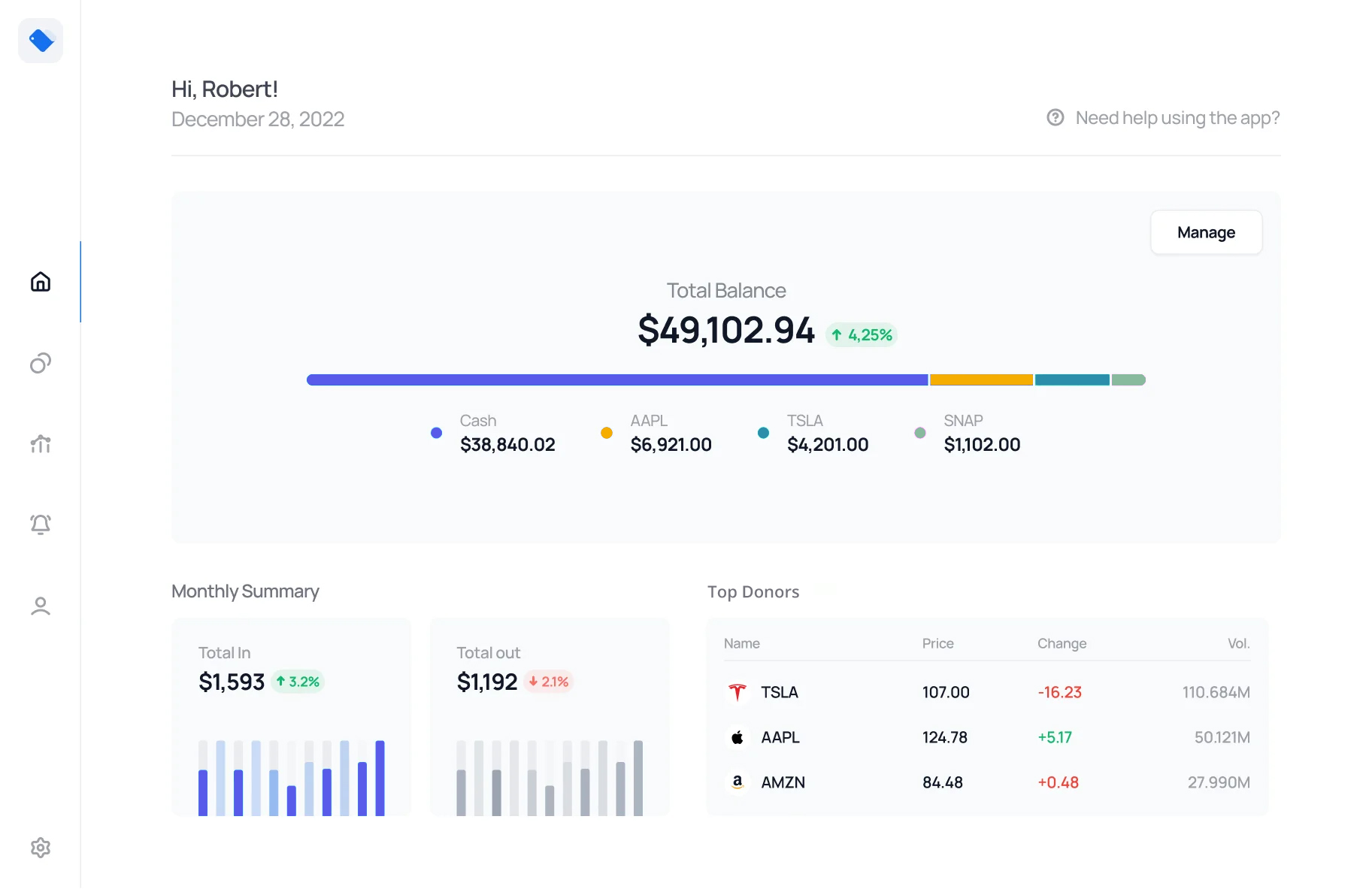Click the blue Cash segment of balance bar
1372x889 pixels.
tap(616, 380)
